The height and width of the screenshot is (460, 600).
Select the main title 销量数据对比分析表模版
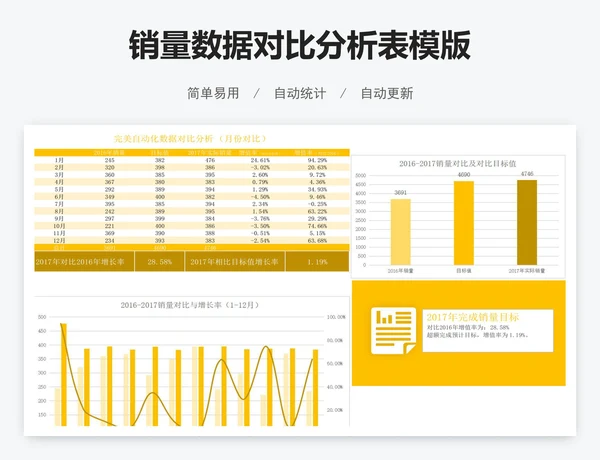tap(300, 45)
